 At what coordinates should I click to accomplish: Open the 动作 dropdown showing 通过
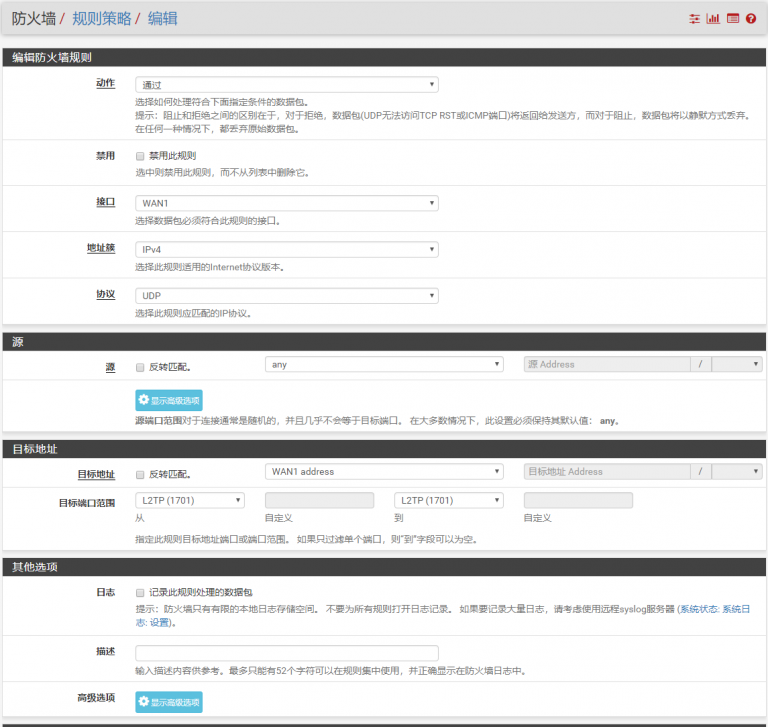coord(286,85)
